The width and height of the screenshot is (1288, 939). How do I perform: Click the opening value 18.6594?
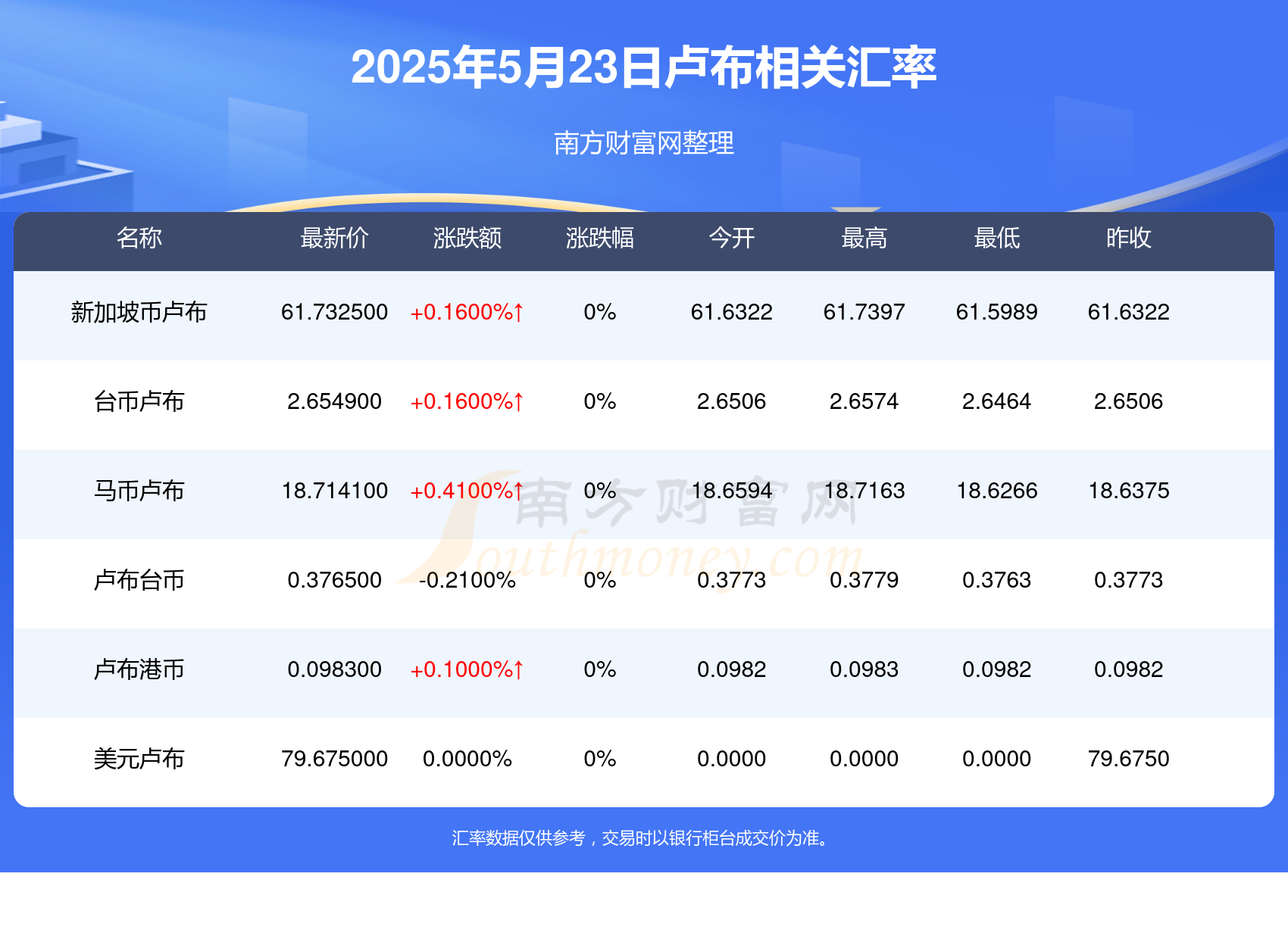732,491
